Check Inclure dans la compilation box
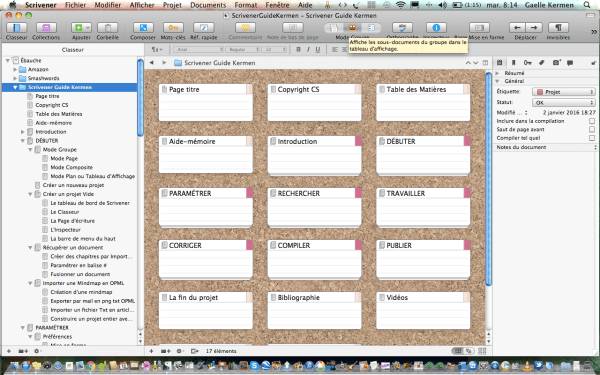Screen dimensions: 600x375 point(592,121)
